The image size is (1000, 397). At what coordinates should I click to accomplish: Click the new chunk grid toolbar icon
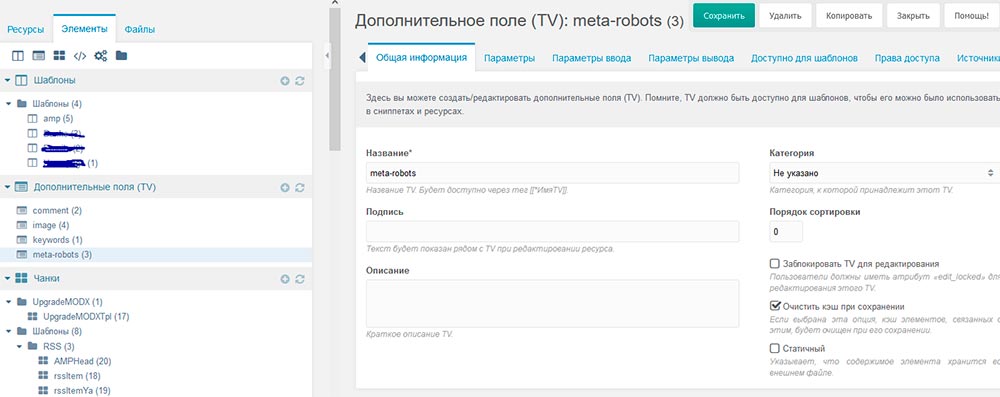(x=59, y=56)
